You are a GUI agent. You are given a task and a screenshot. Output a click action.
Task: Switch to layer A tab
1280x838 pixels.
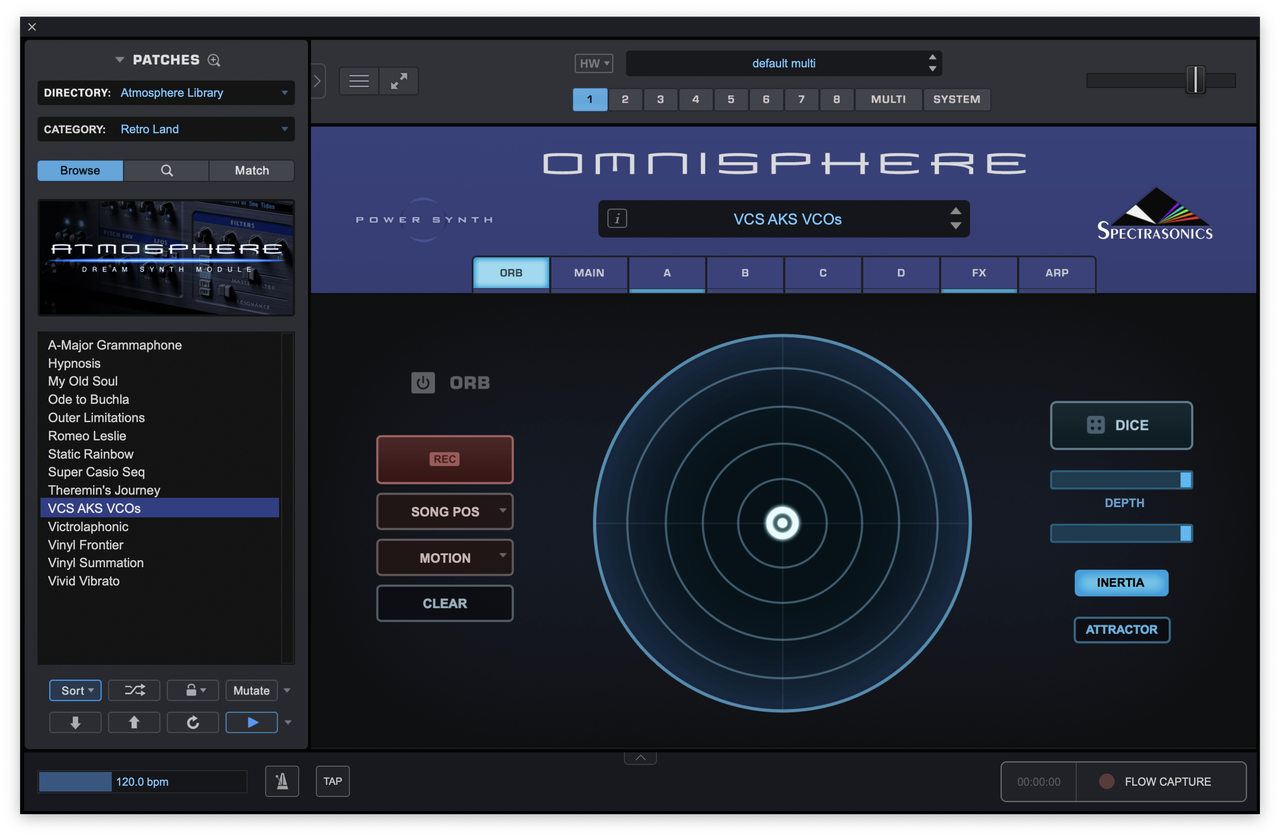[x=667, y=273]
